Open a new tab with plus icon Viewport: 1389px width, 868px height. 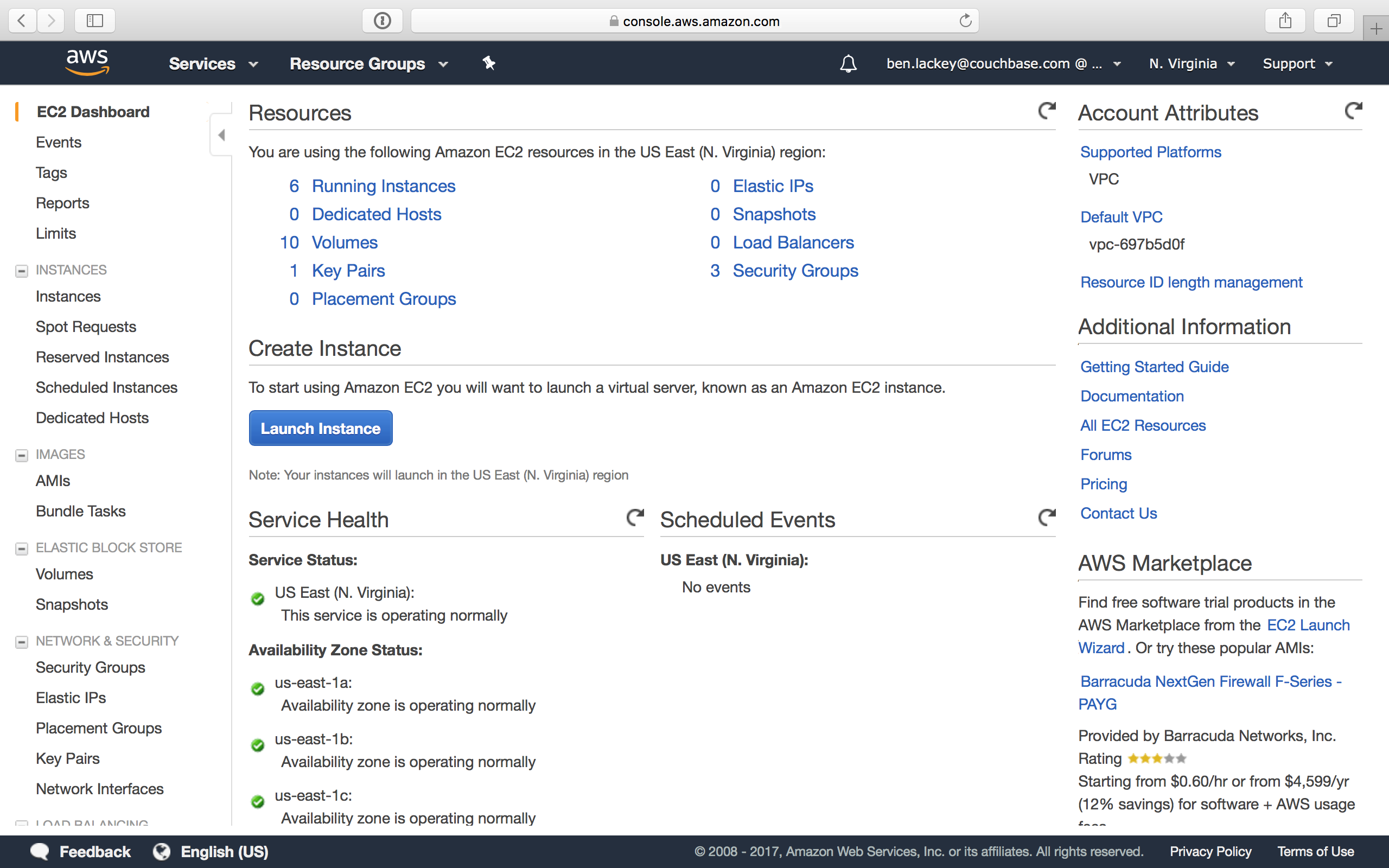[1377, 28]
